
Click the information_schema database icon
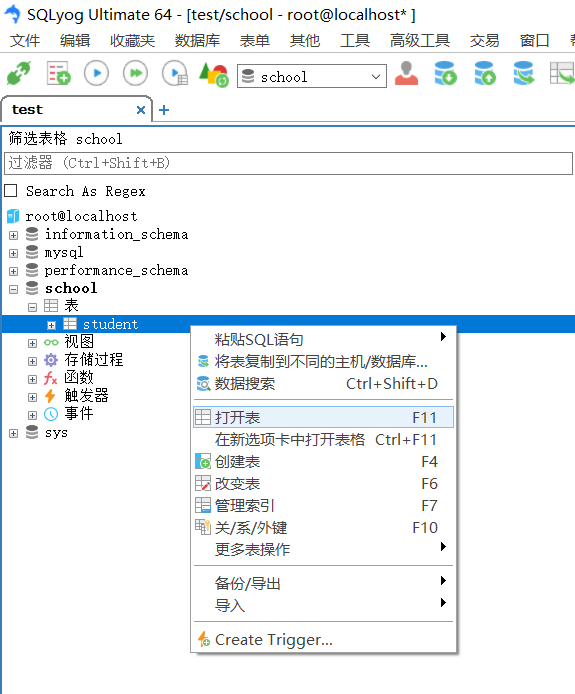32,234
